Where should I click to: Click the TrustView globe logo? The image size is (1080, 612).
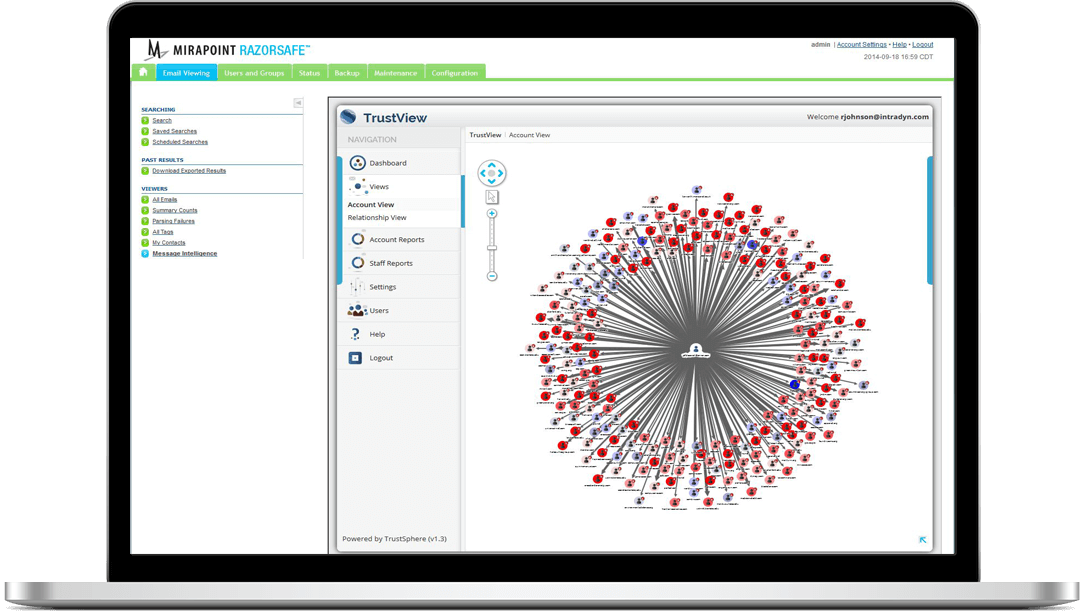(349, 117)
